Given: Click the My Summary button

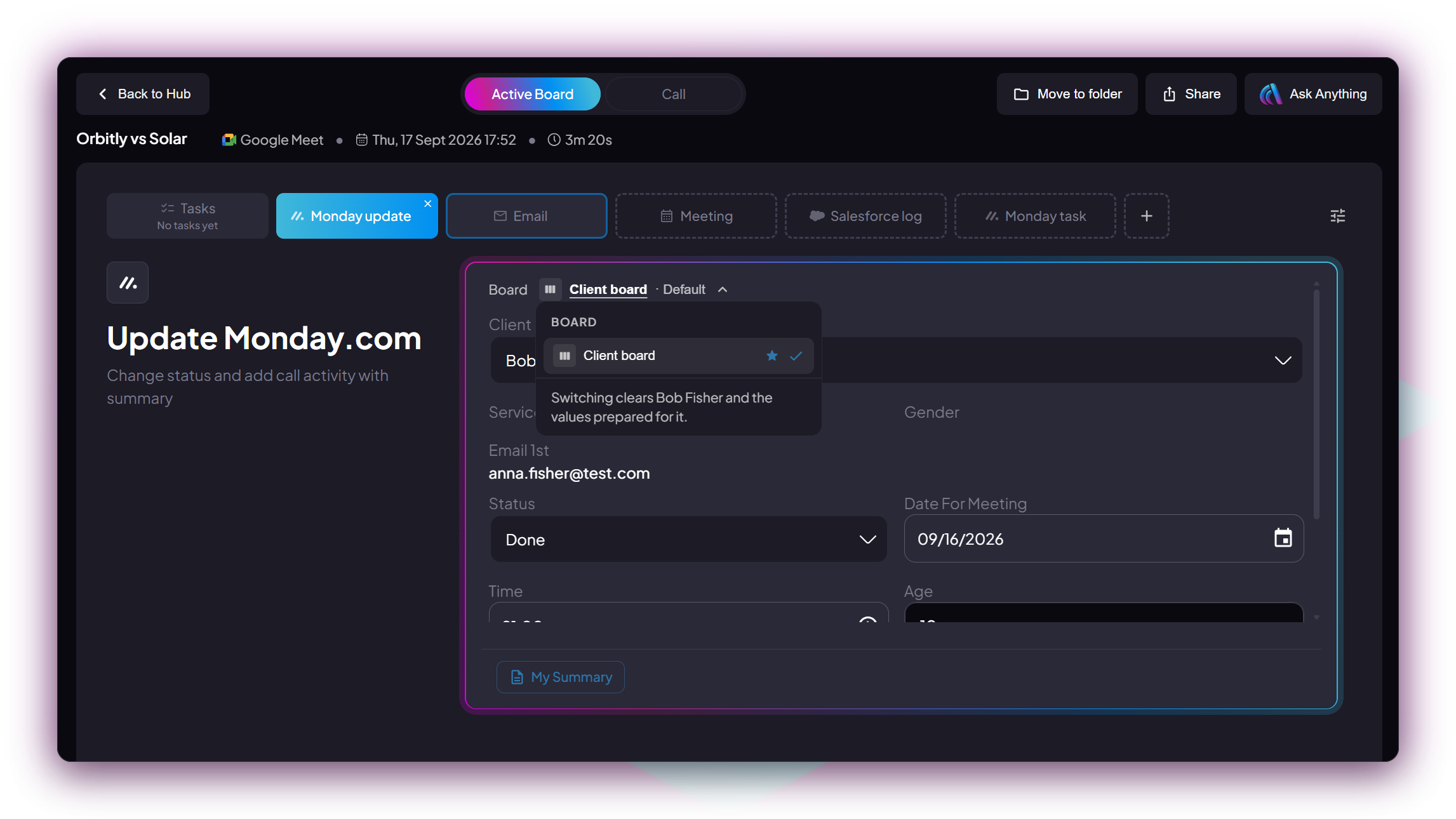Looking at the screenshot, I should 560,677.
